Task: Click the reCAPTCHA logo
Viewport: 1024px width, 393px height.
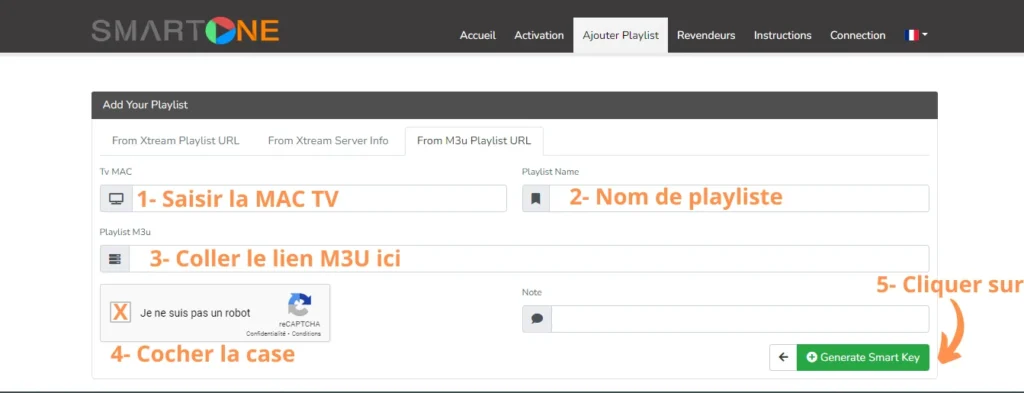Action: pyautogui.click(x=300, y=306)
